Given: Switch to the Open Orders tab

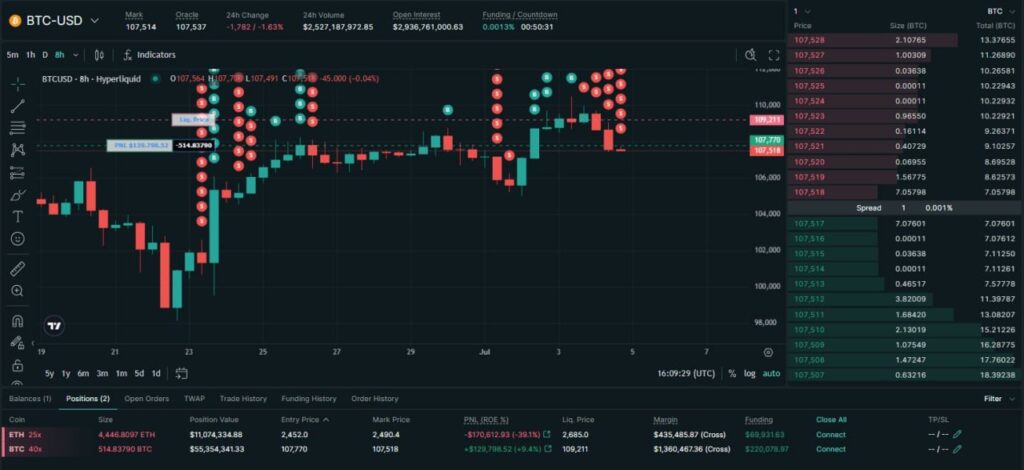Looking at the screenshot, I should tap(146, 398).
